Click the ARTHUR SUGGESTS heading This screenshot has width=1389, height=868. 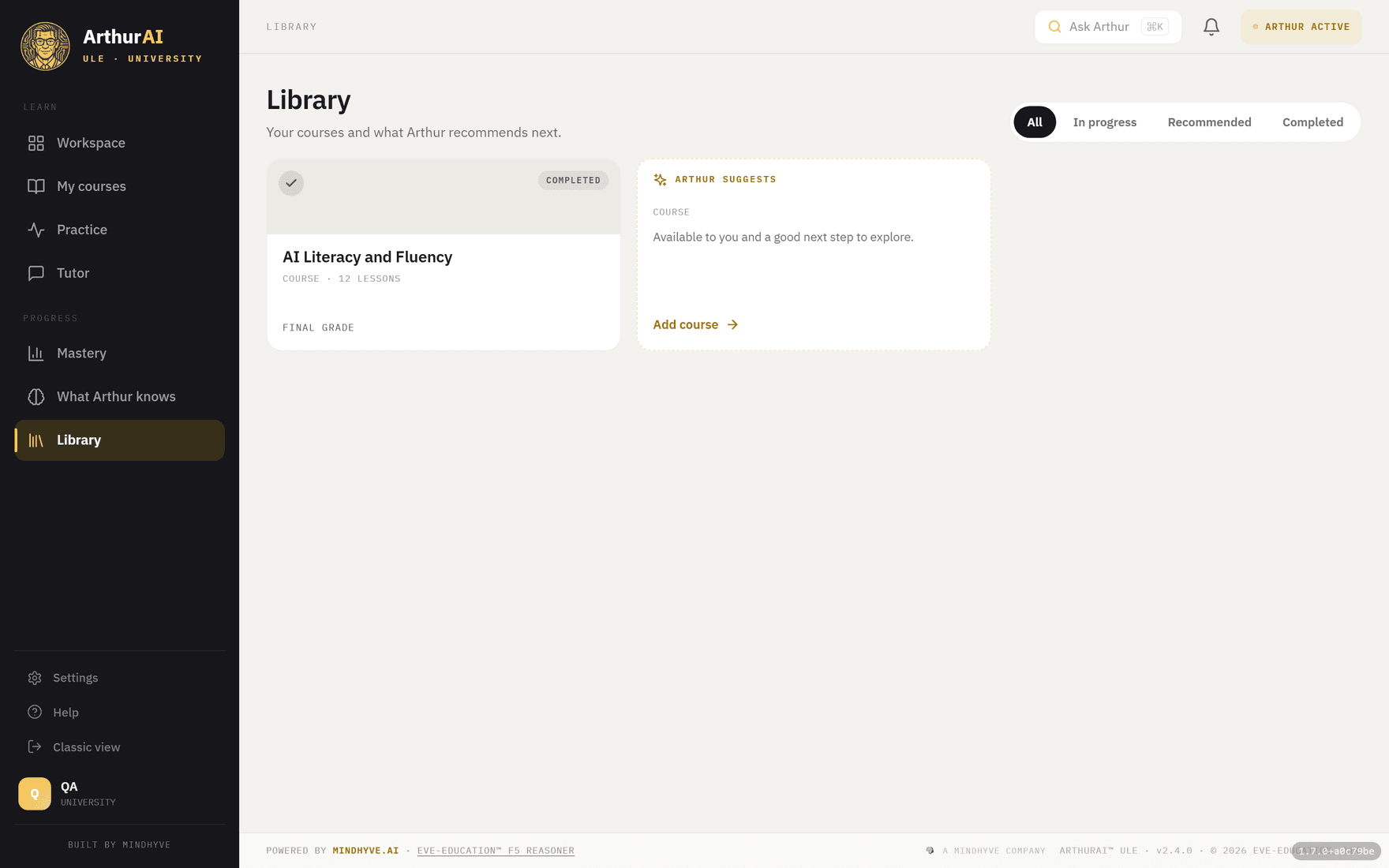725,180
